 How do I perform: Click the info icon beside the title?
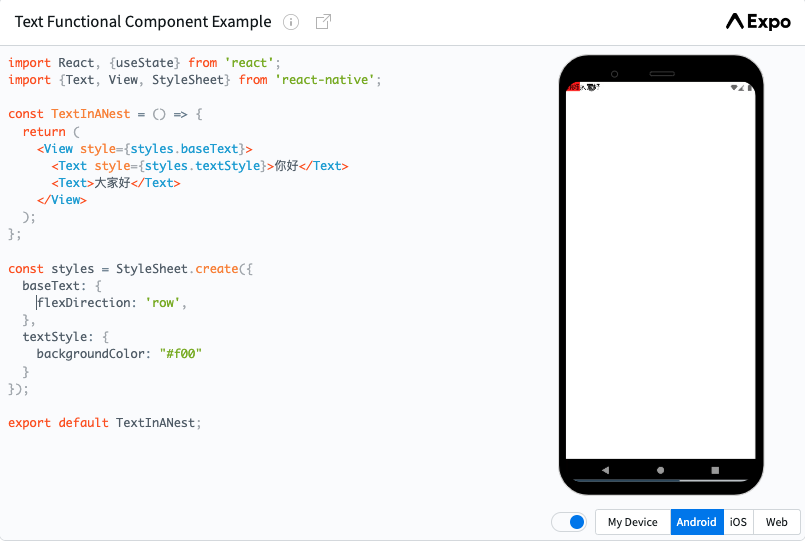coord(291,22)
